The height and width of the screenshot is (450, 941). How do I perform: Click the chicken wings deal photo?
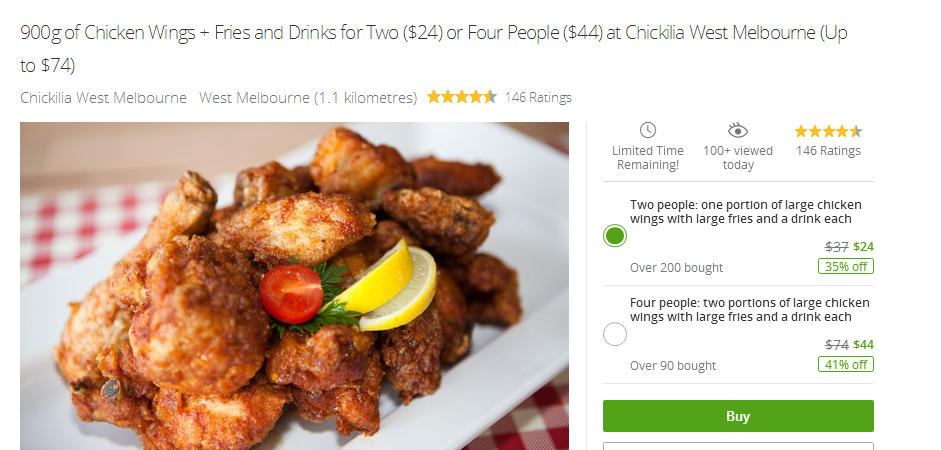tap(295, 286)
